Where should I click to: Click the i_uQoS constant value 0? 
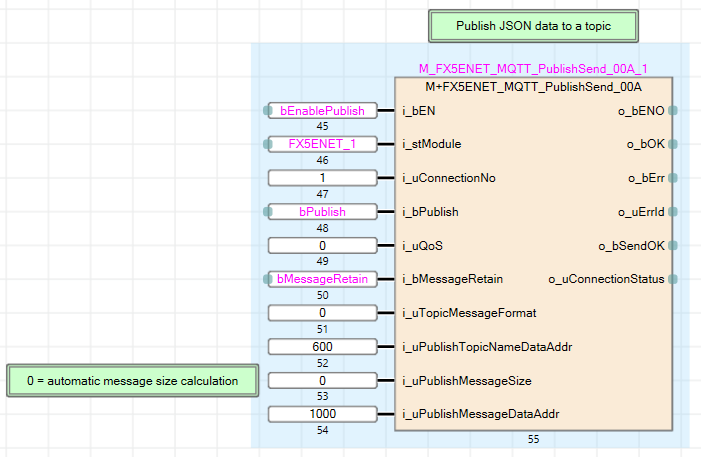click(322, 245)
